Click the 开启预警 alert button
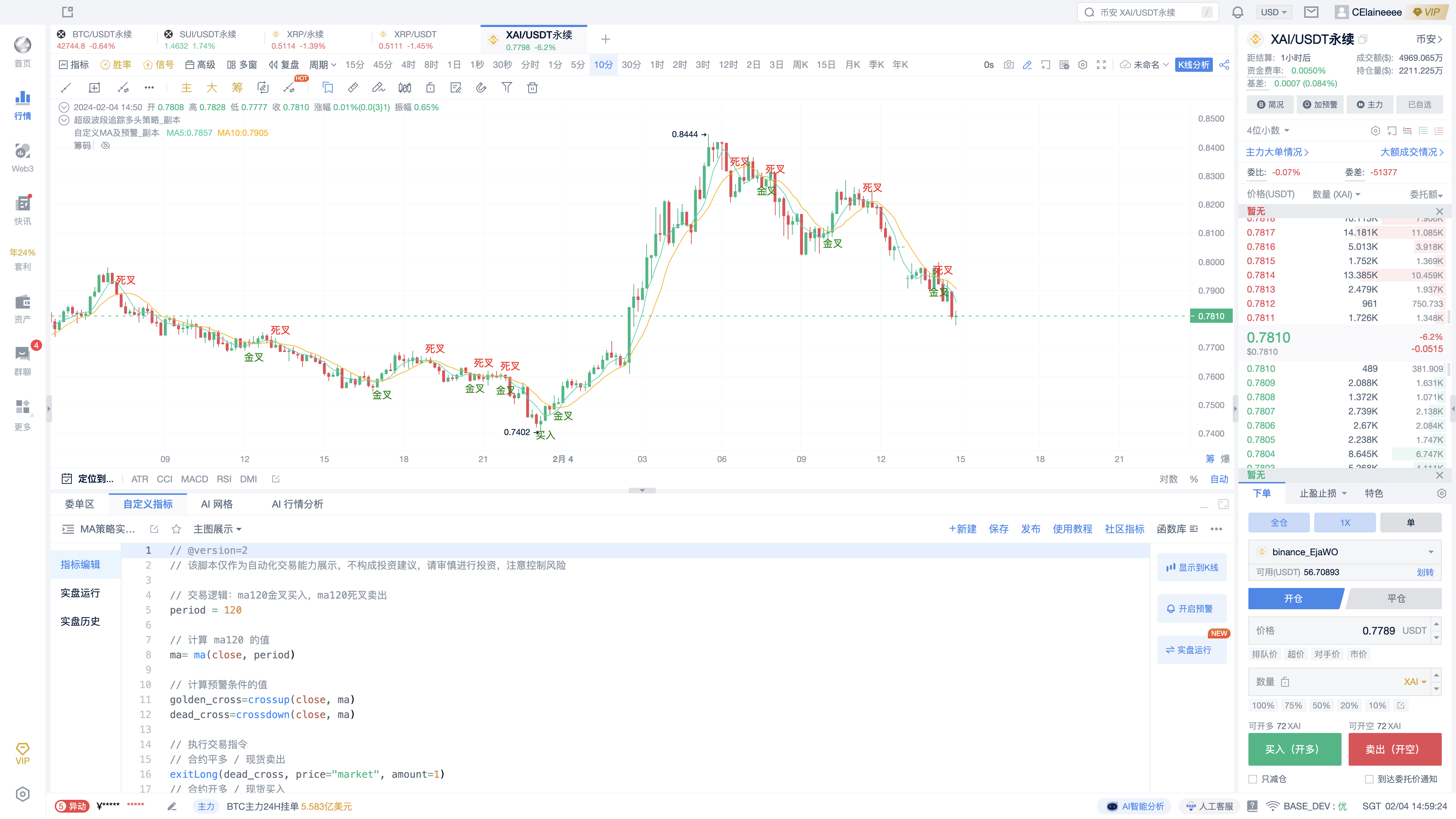Image resolution: width=1456 pixels, height=819 pixels. click(1192, 609)
